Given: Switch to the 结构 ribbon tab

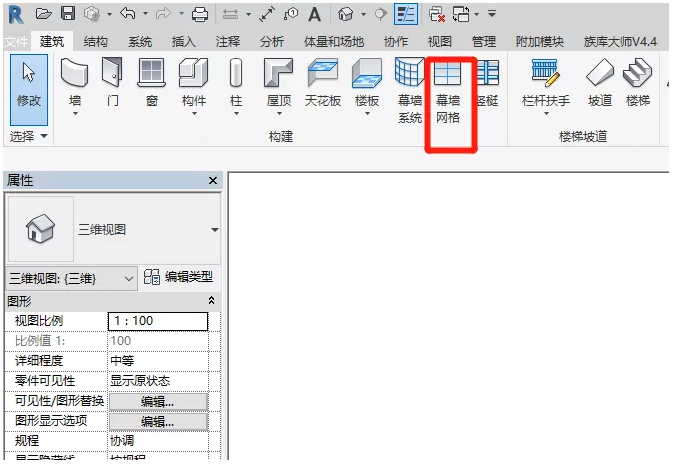Looking at the screenshot, I should pos(95,42).
